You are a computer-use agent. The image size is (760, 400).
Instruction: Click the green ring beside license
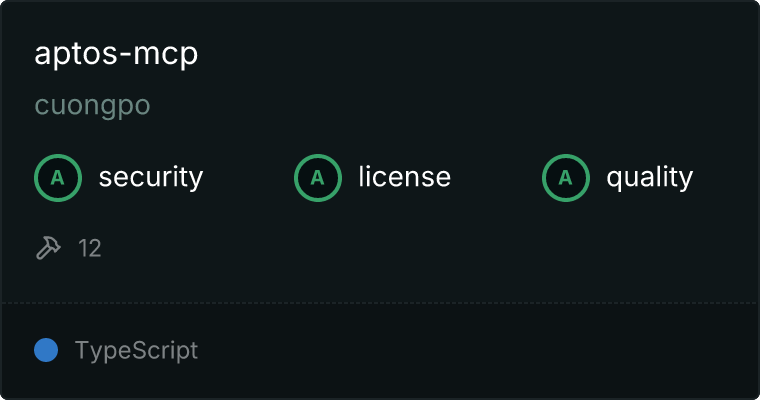317,177
